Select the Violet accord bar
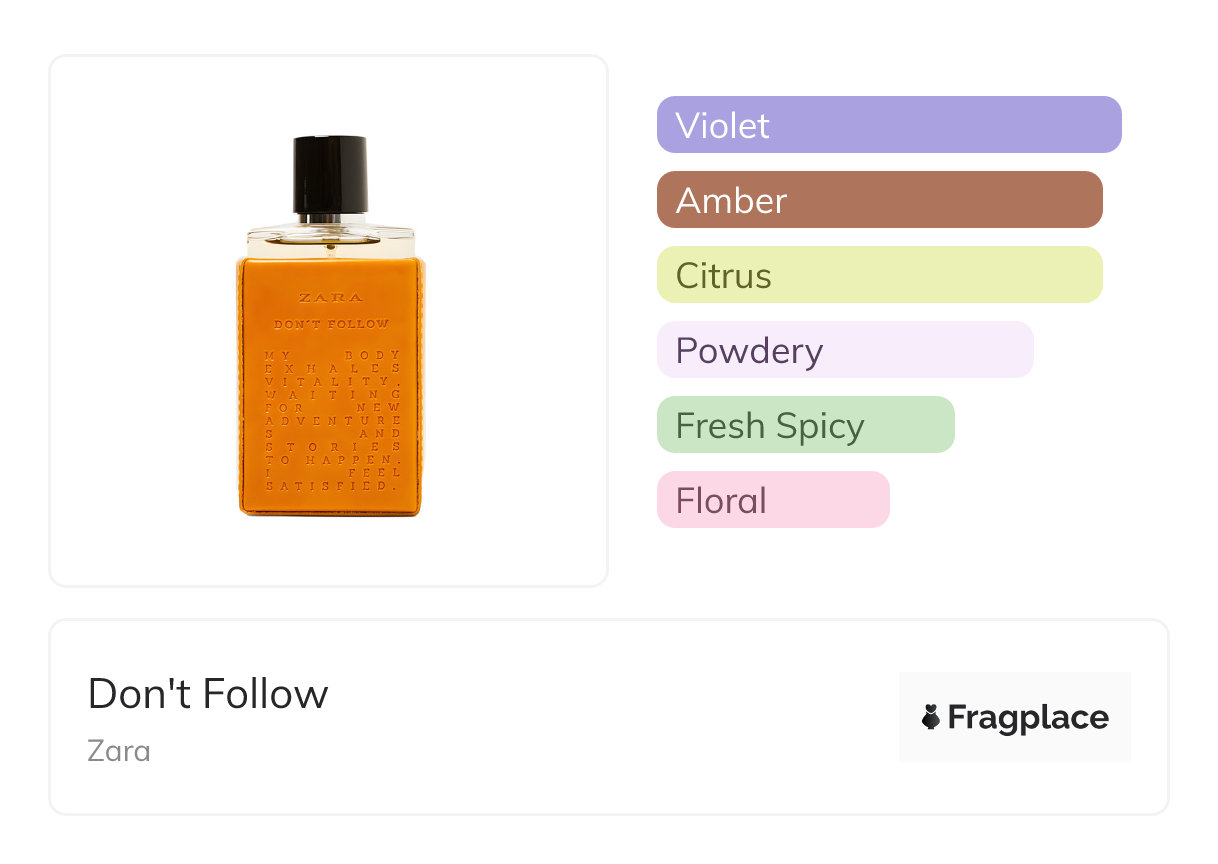 coord(889,125)
